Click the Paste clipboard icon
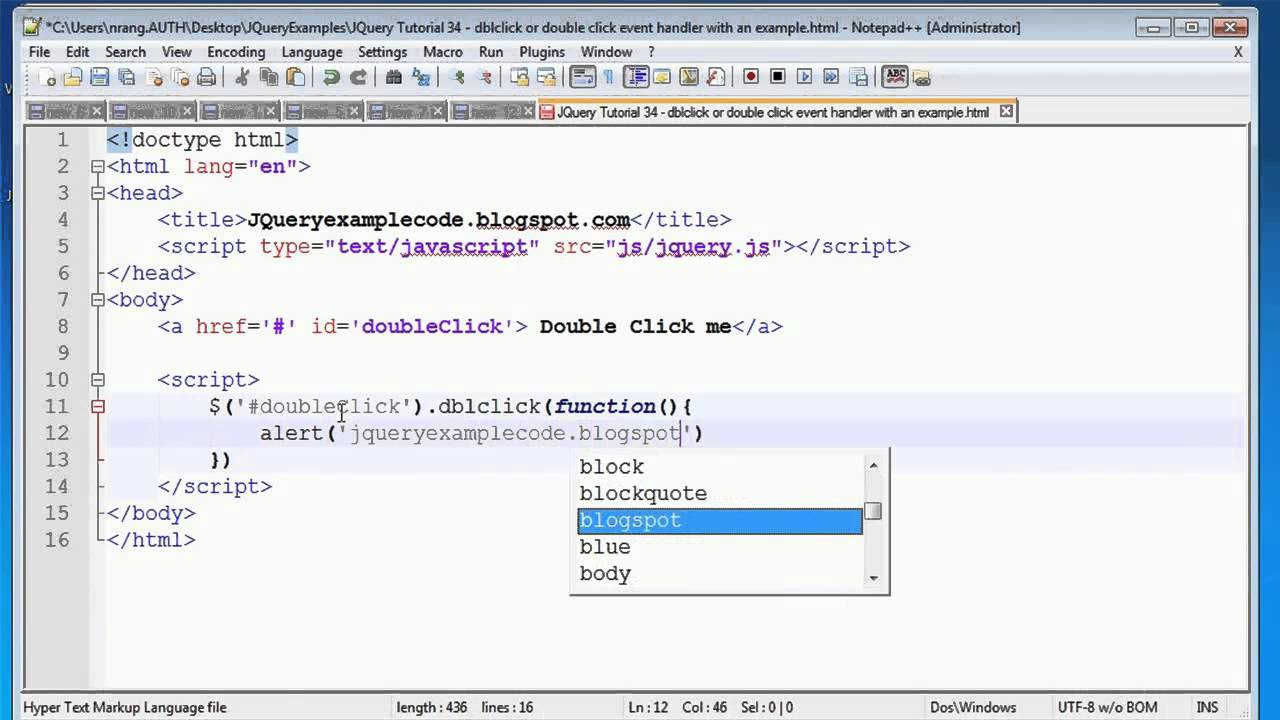Image resolution: width=1280 pixels, height=720 pixels. [x=295, y=77]
